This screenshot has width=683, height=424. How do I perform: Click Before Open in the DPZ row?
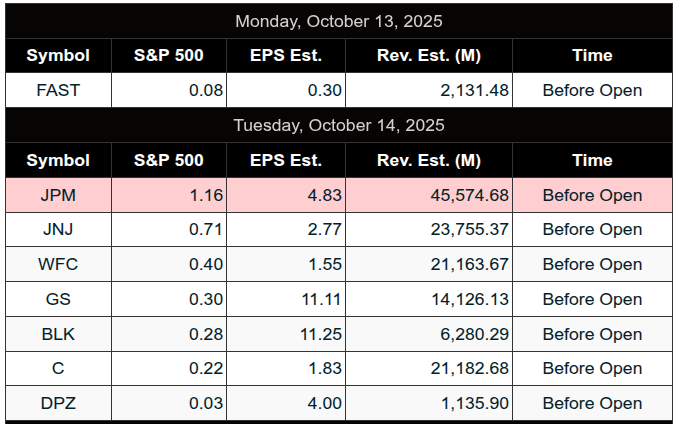point(592,404)
